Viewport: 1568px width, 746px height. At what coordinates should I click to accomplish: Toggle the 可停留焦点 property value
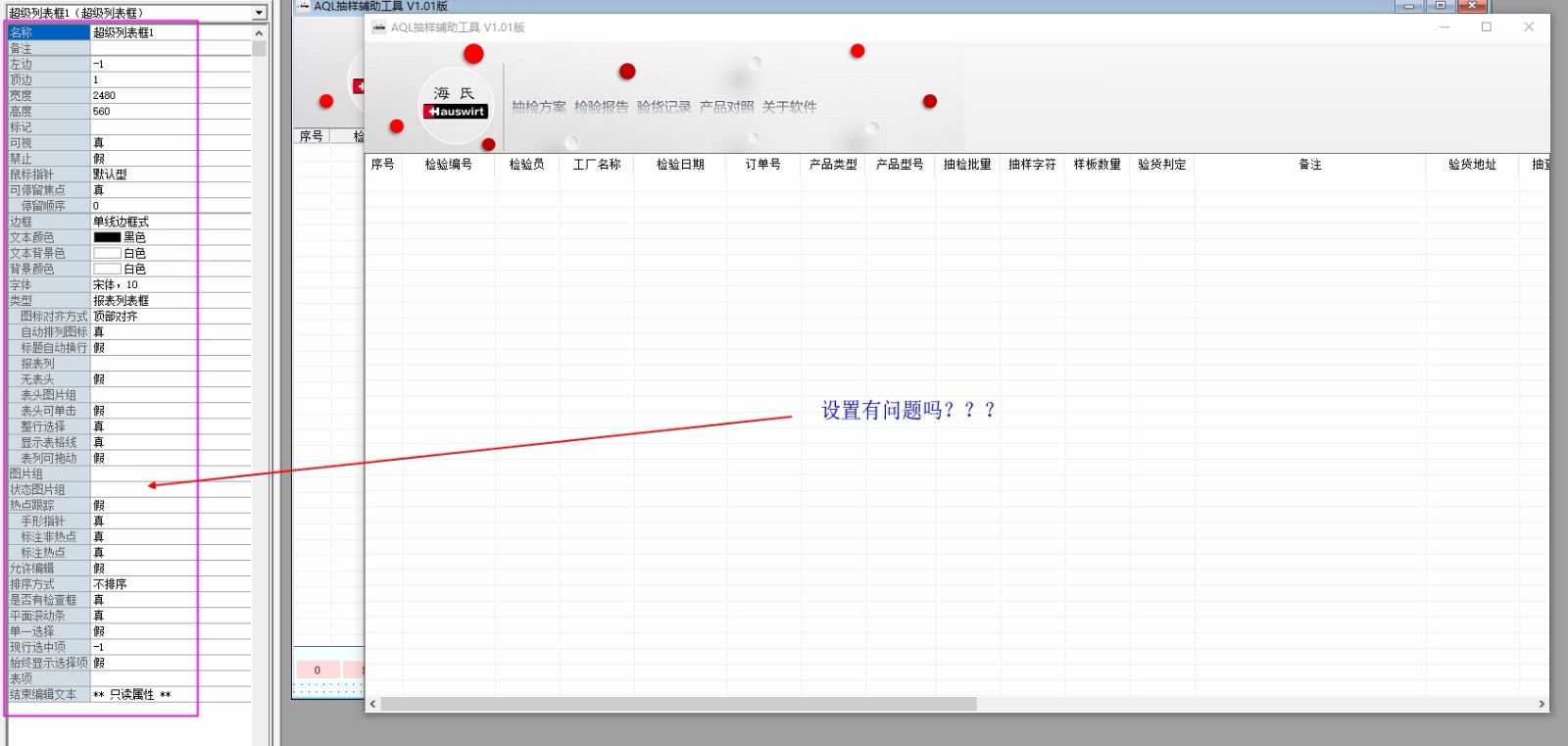pyautogui.click(x=171, y=189)
